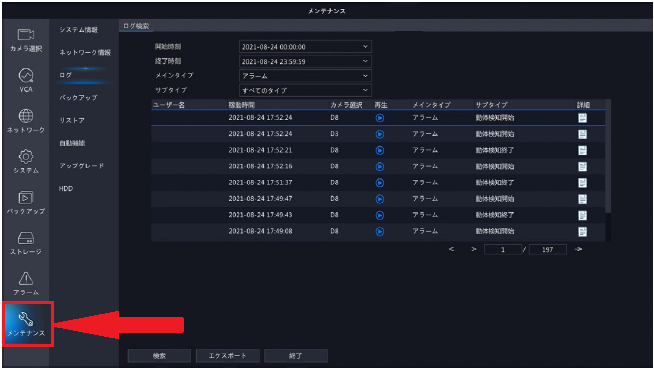Select HDD in the maintenance menu
Viewport: 654px width, 368px height.
[x=66, y=189]
